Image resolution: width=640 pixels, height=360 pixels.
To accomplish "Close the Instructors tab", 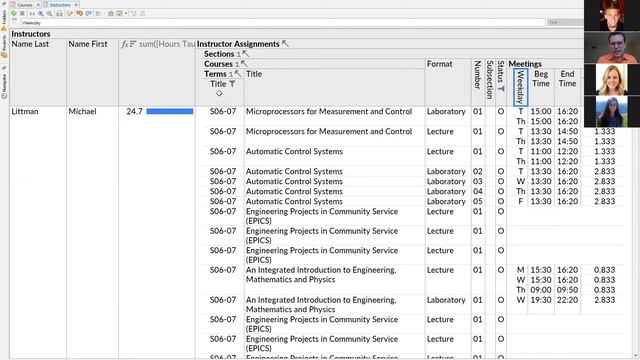I will click(x=76, y=5).
